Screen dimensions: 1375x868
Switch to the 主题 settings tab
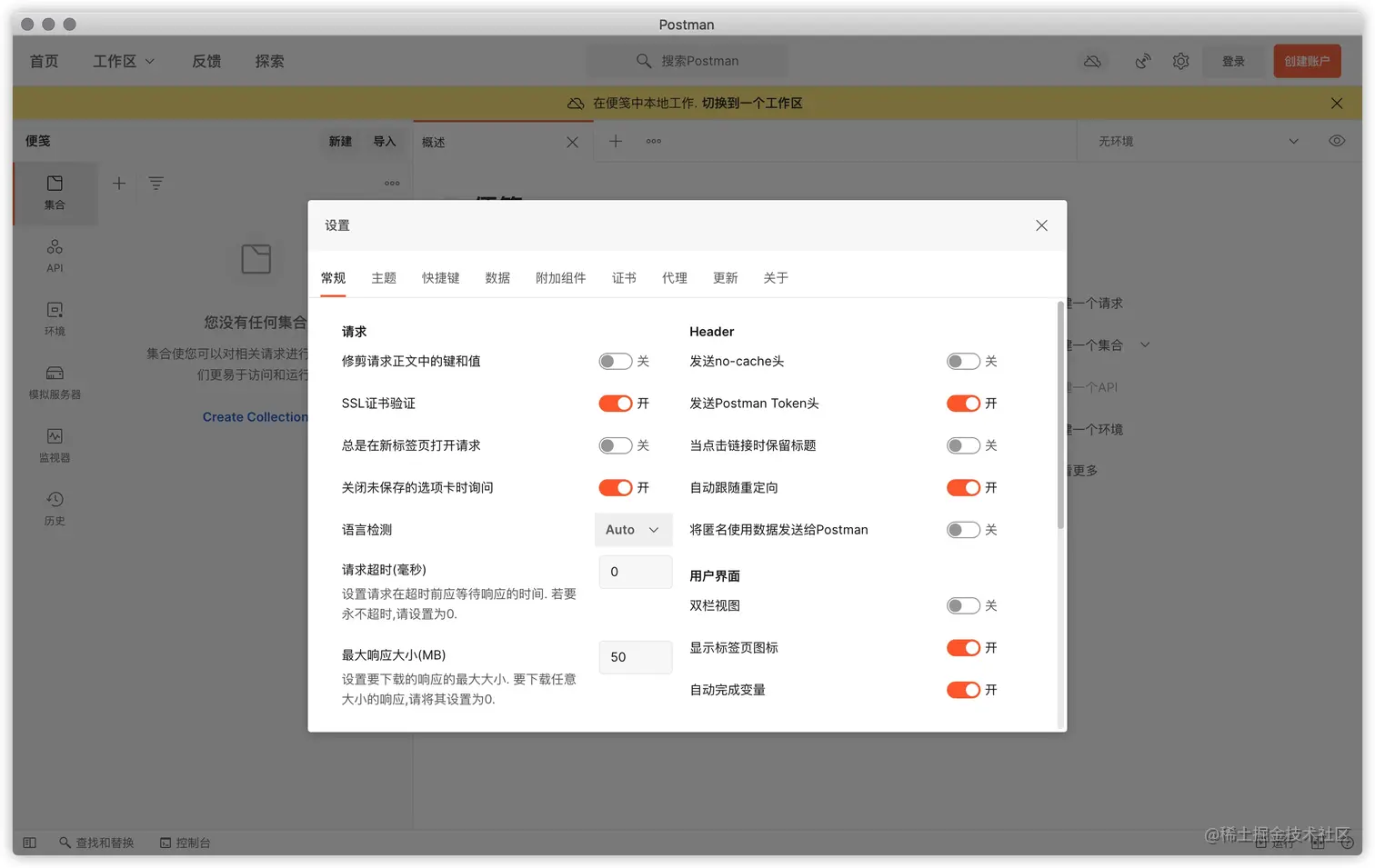(384, 278)
